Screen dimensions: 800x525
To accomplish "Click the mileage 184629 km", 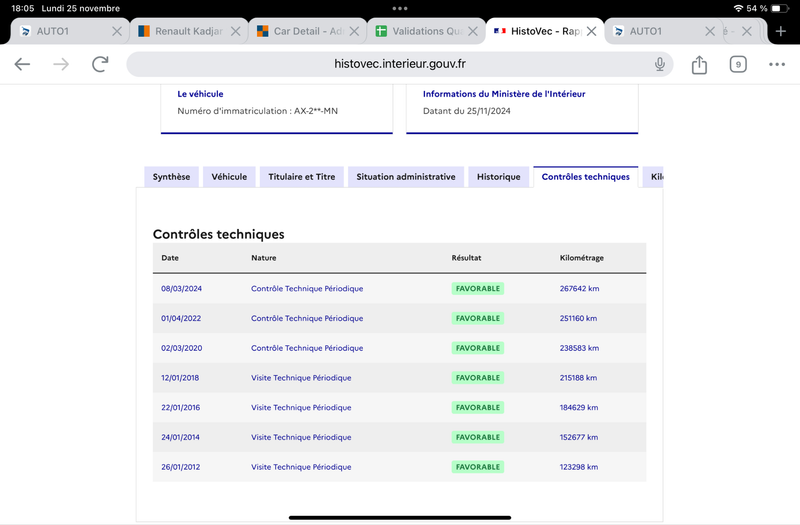I will point(579,407).
